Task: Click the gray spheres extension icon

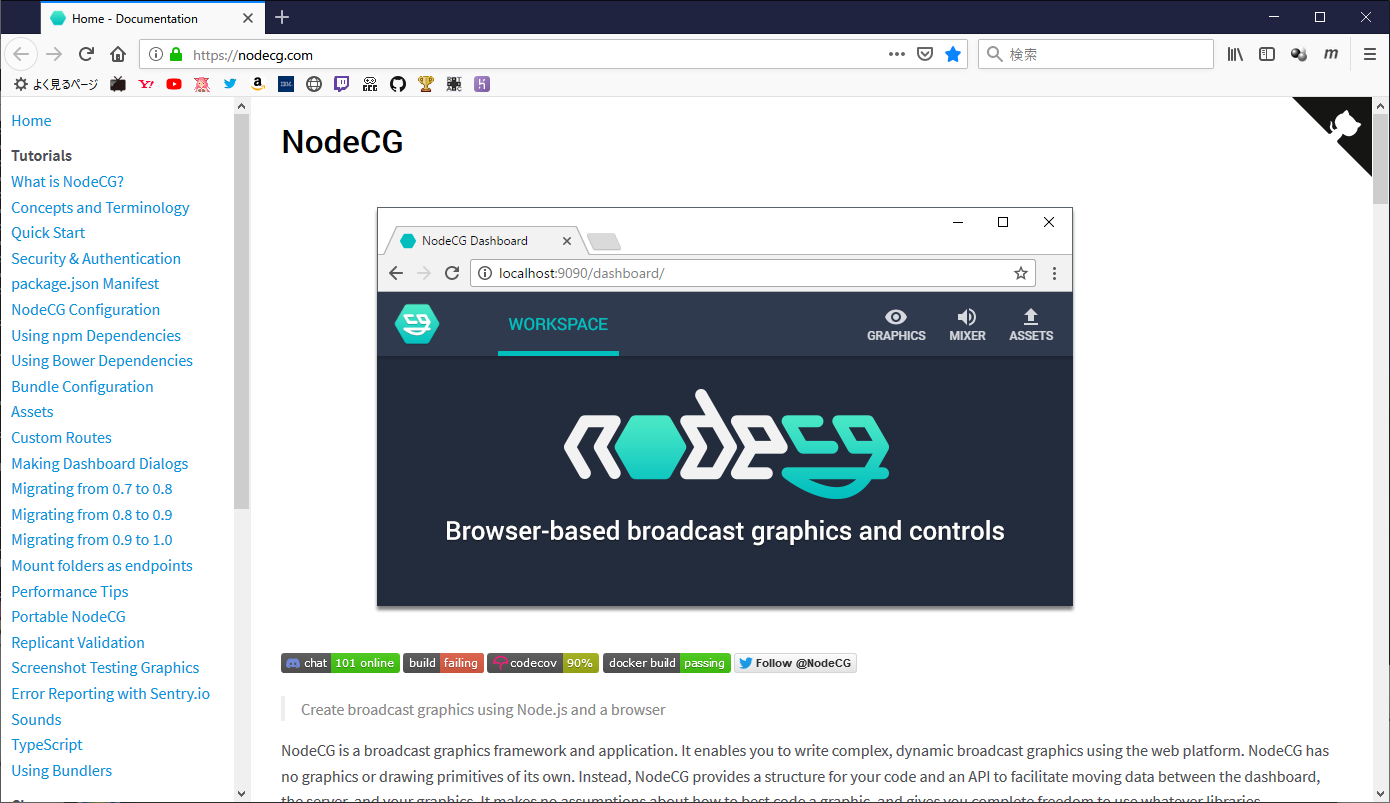Action: click(1299, 54)
